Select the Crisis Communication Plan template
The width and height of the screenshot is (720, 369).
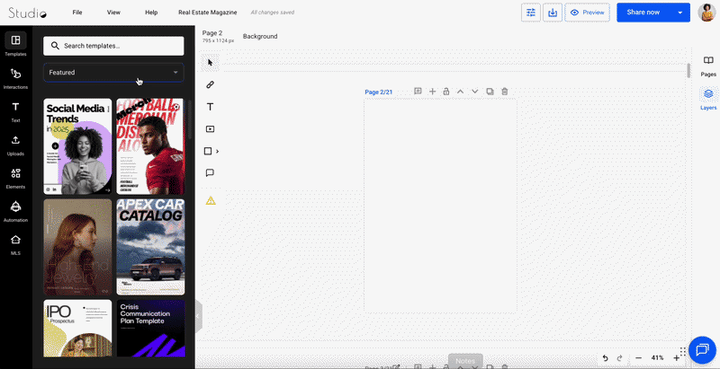click(151, 328)
